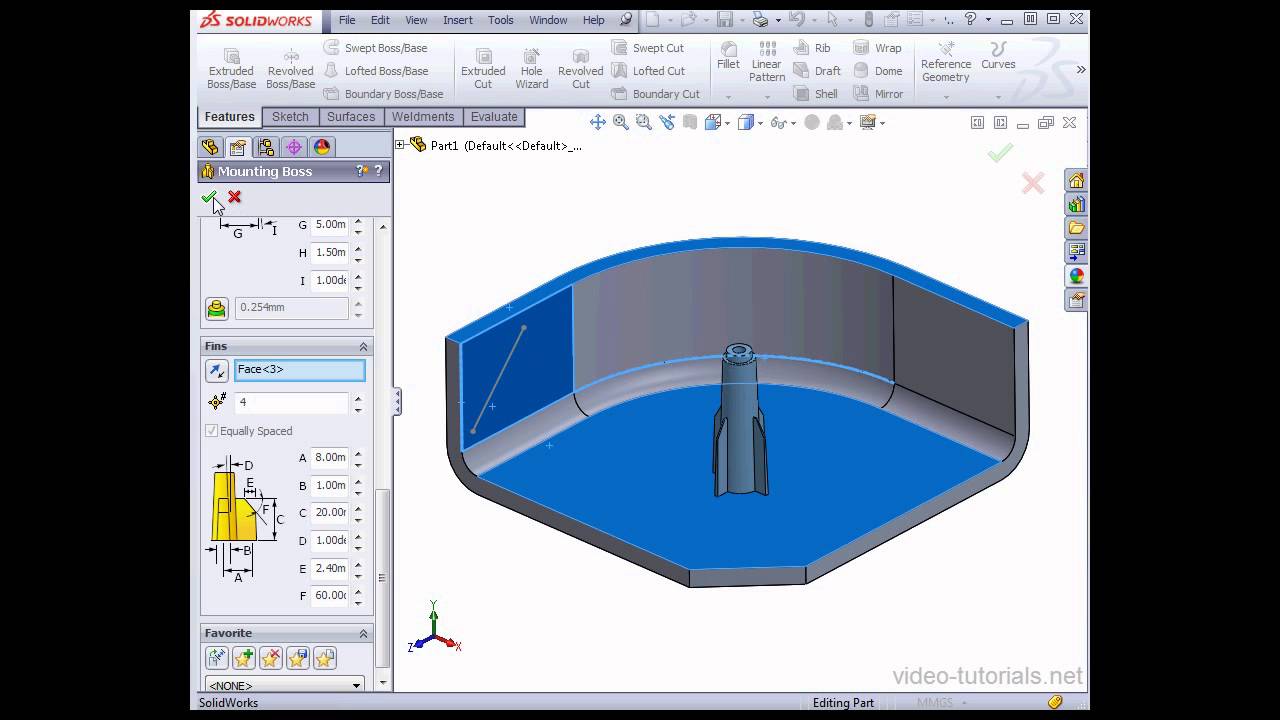Click the Fillet tool
1280x720 pixels.
(728, 56)
